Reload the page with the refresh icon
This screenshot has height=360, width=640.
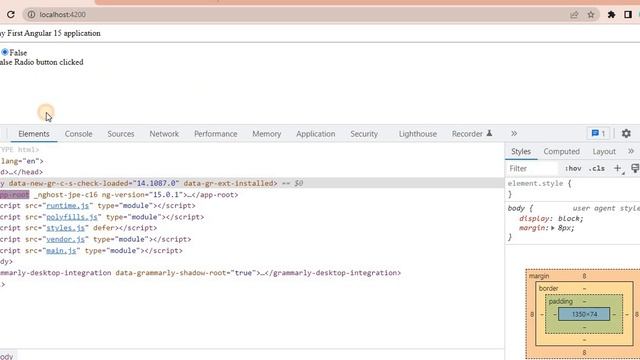11,15
